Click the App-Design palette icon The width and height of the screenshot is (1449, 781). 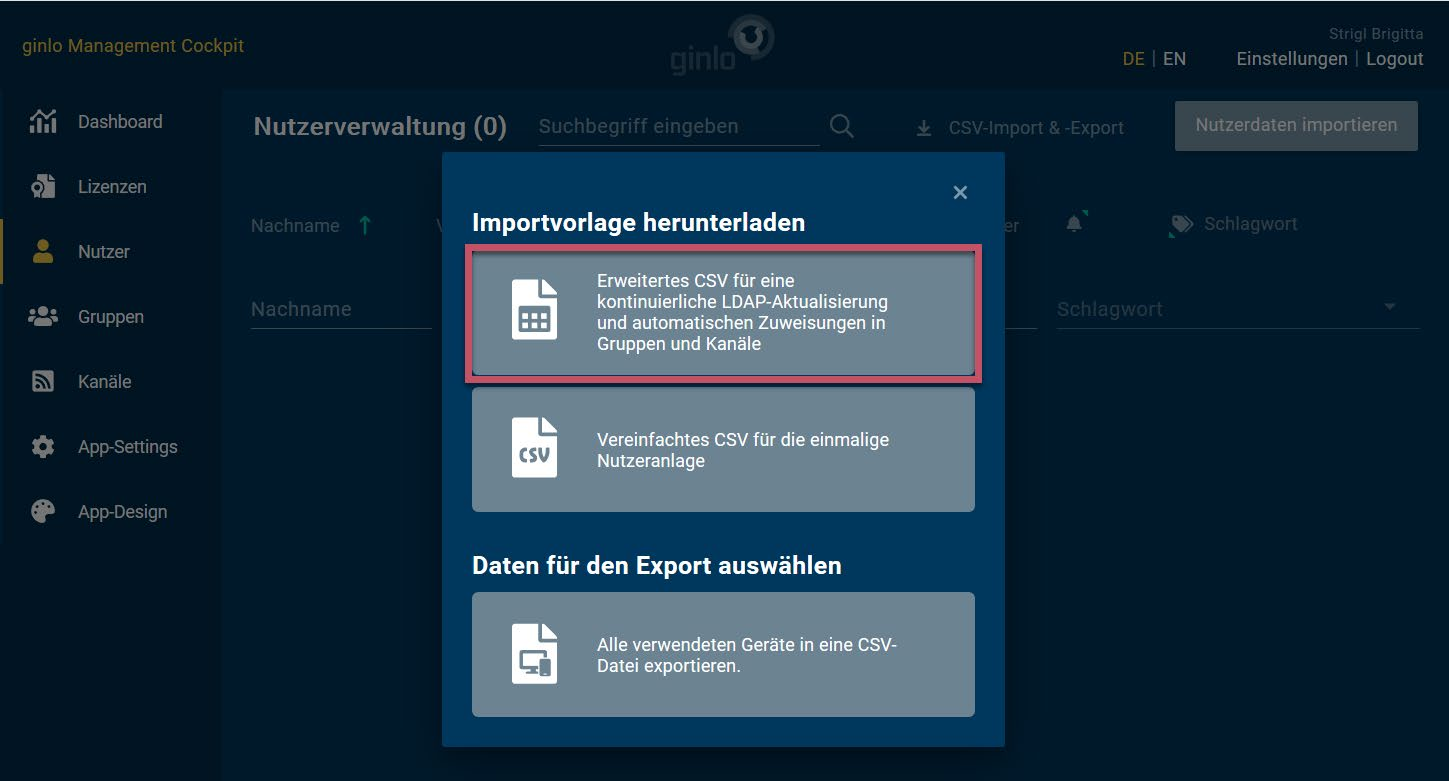pyautogui.click(x=43, y=511)
